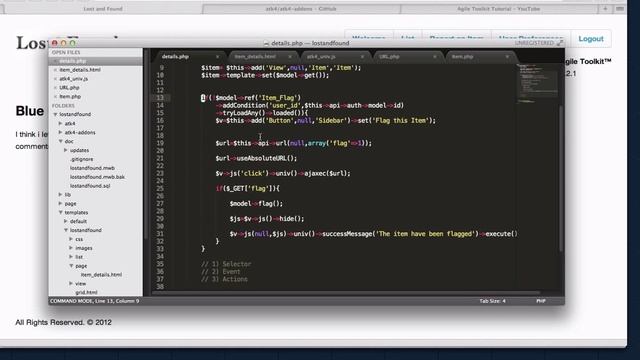The image size is (640, 360).
Task: Open item_details.html under the page folder
Action: click(x=101, y=275)
